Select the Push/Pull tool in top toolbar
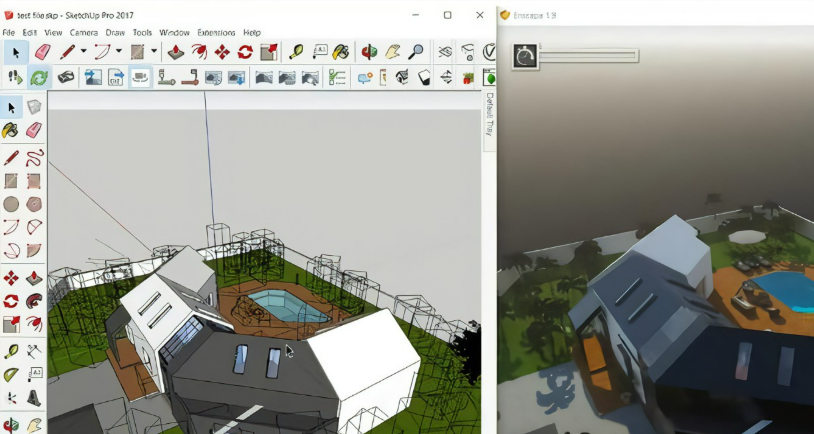This screenshot has height=434, width=814. tap(175, 52)
